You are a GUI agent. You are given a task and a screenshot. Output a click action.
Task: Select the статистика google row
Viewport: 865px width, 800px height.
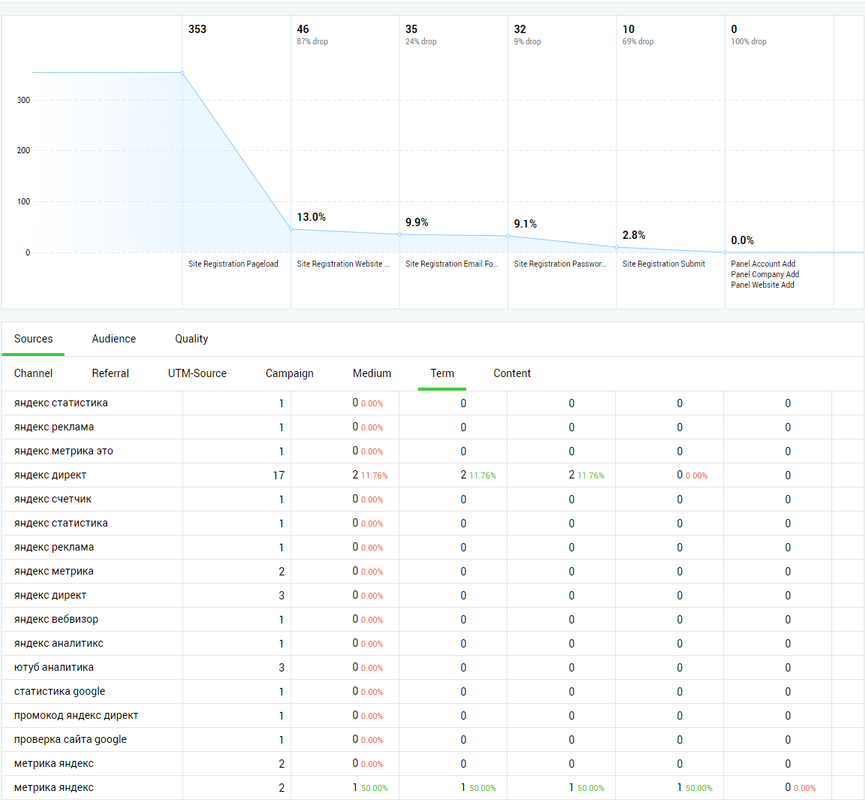432,691
